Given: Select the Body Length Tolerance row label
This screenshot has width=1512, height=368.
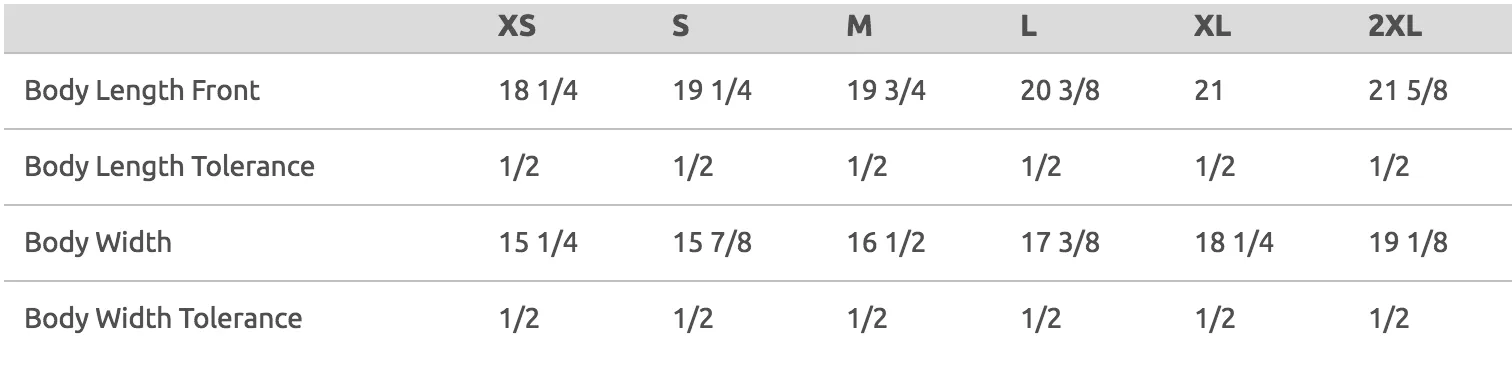Looking at the screenshot, I should pos(169,166).
